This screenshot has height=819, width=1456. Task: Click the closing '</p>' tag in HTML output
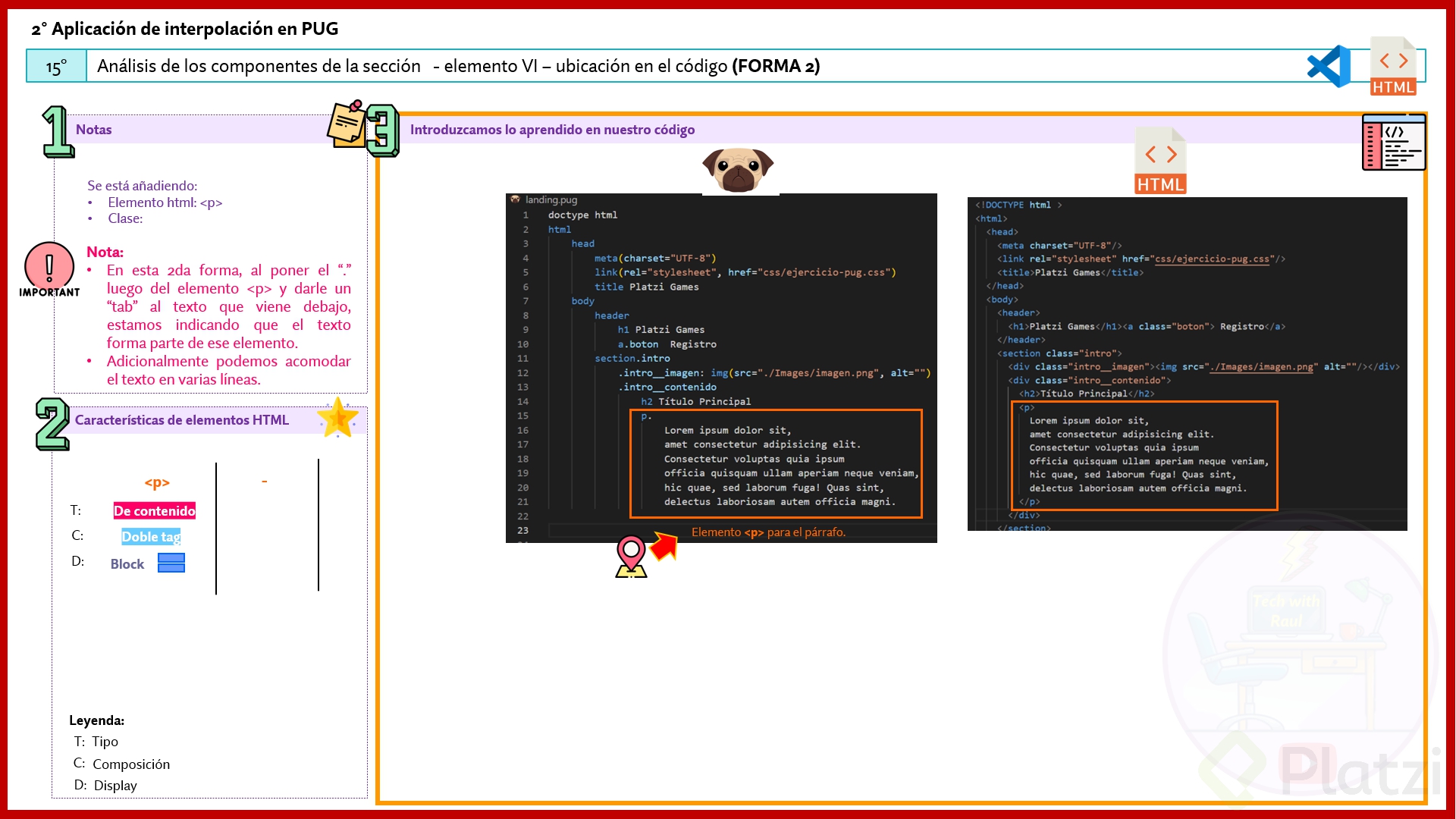(x=1029, y=502)
